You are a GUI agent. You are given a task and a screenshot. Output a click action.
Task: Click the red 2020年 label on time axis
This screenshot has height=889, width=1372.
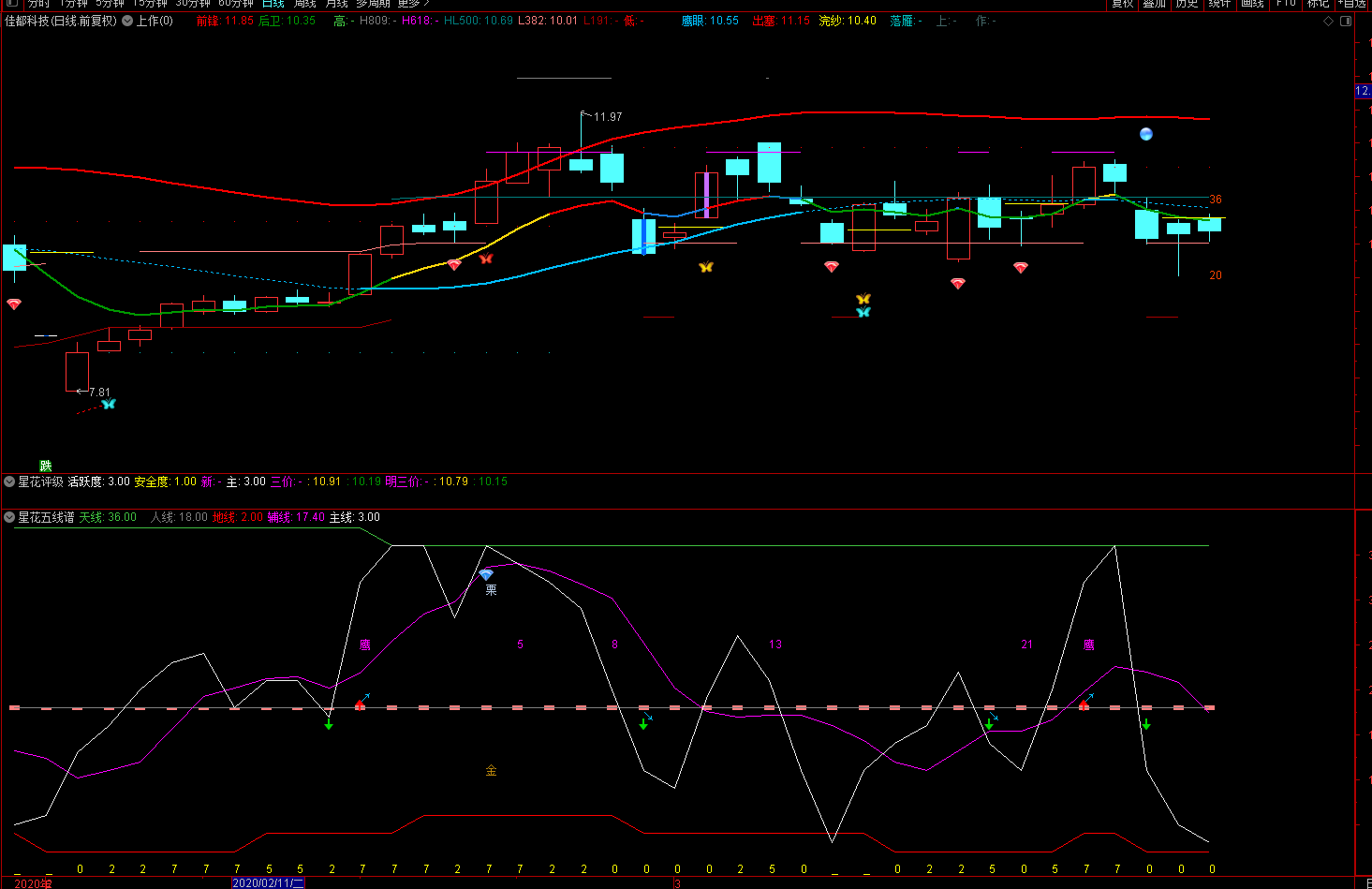click(33, 883)
